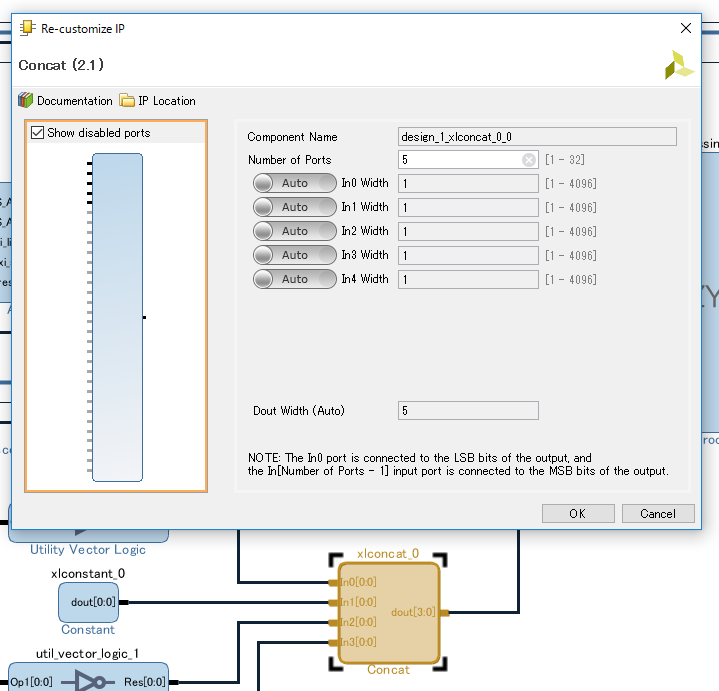The width and height of the screenshot is (719, 691).
Task: Open the Documentation book icon
Action: click(x=26, y=101)
